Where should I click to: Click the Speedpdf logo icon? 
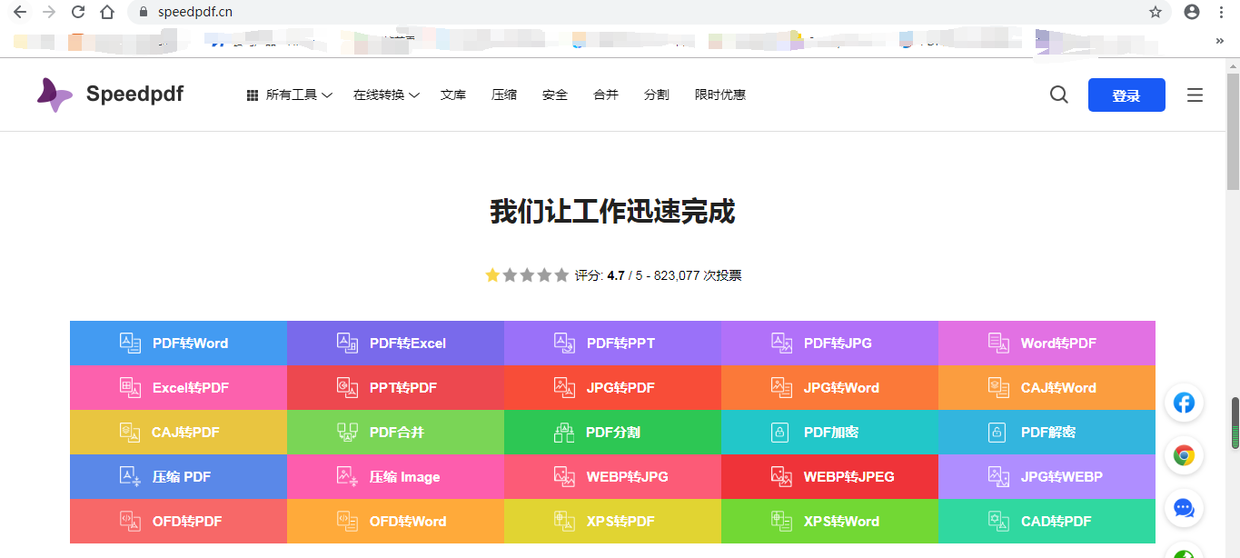54,95
